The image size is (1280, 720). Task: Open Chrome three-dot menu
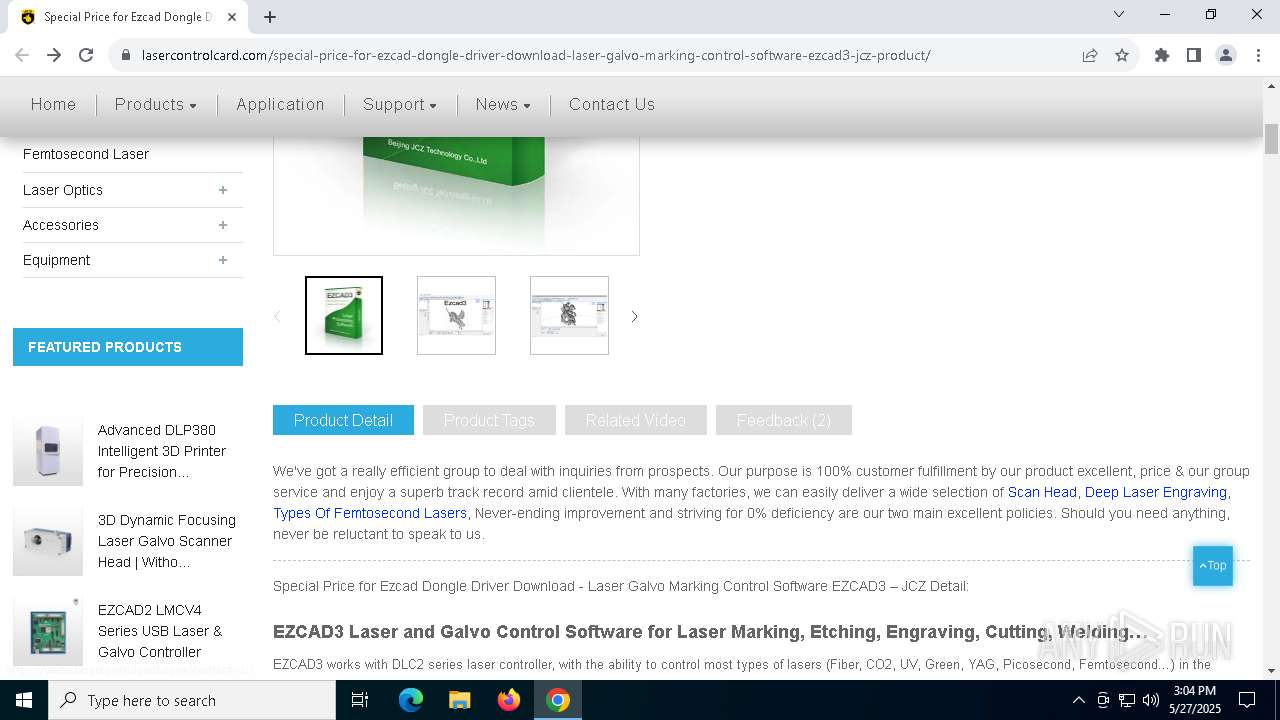1258,55
